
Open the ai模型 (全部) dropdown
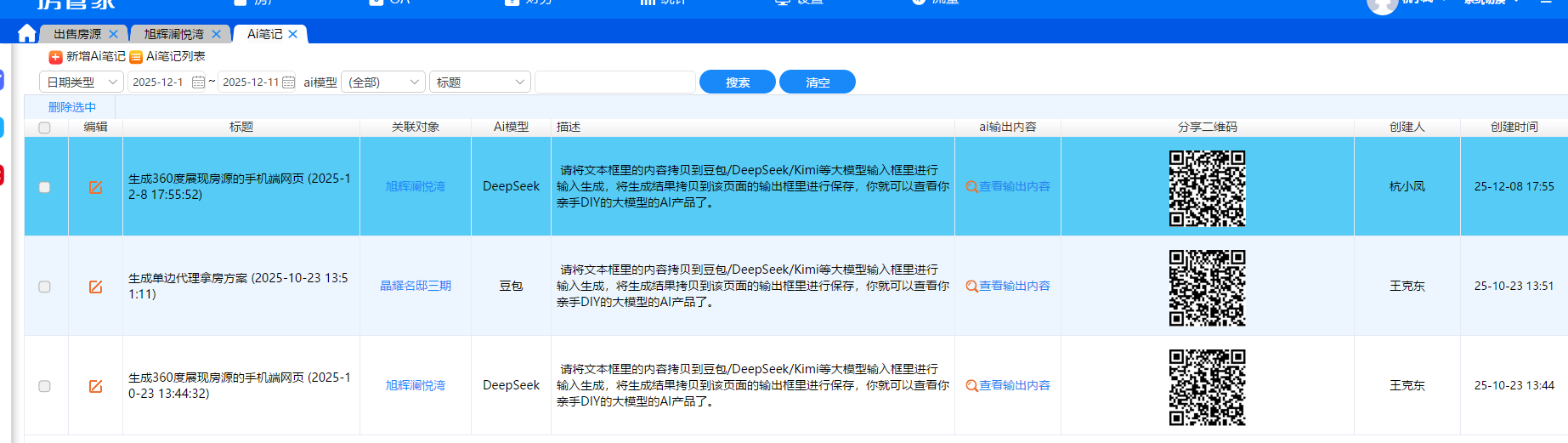click(383, 82)
